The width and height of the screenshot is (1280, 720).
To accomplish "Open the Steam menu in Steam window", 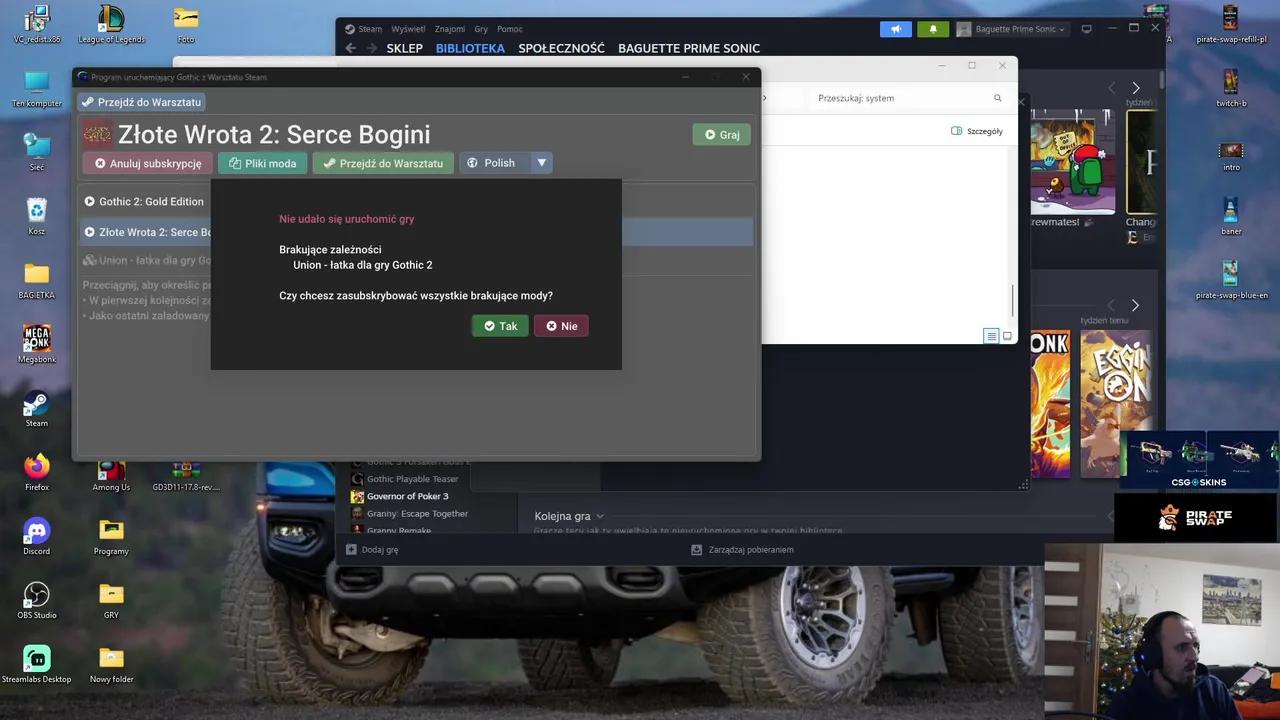I will click(370, 29).
